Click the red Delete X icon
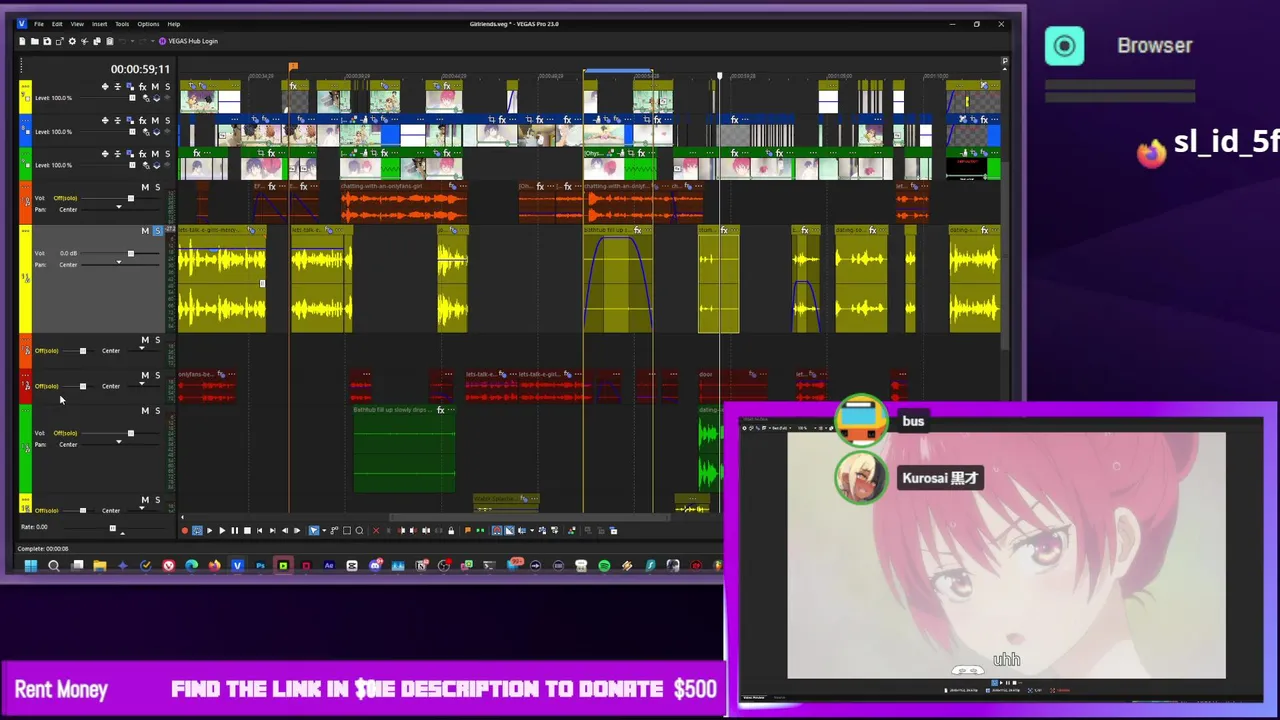 (376, 531)
